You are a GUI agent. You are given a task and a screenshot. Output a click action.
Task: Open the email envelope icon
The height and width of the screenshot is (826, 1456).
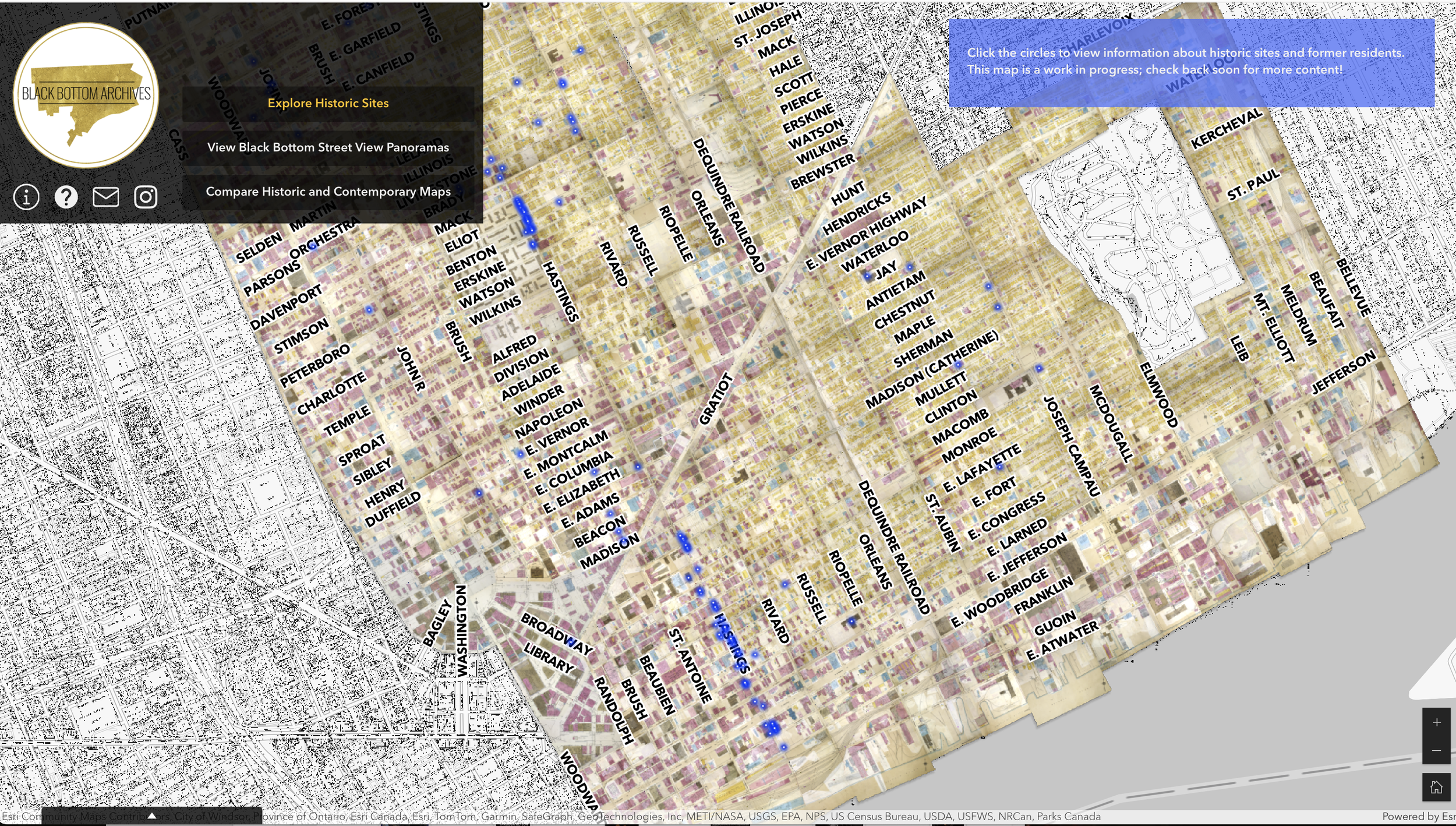click(105, 197)
